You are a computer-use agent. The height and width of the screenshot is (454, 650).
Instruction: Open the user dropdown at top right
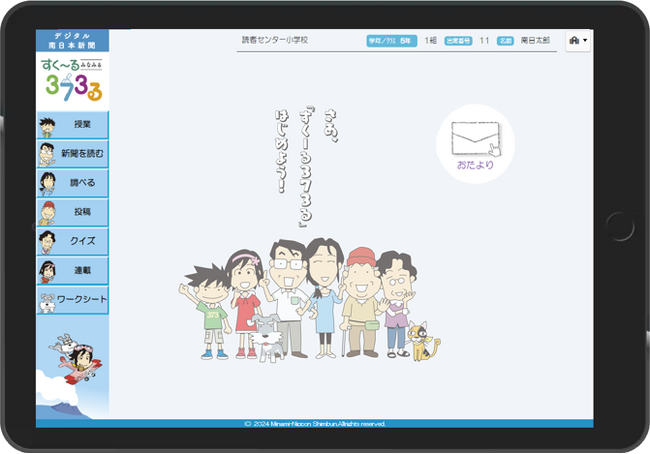[x=578, y=41]
